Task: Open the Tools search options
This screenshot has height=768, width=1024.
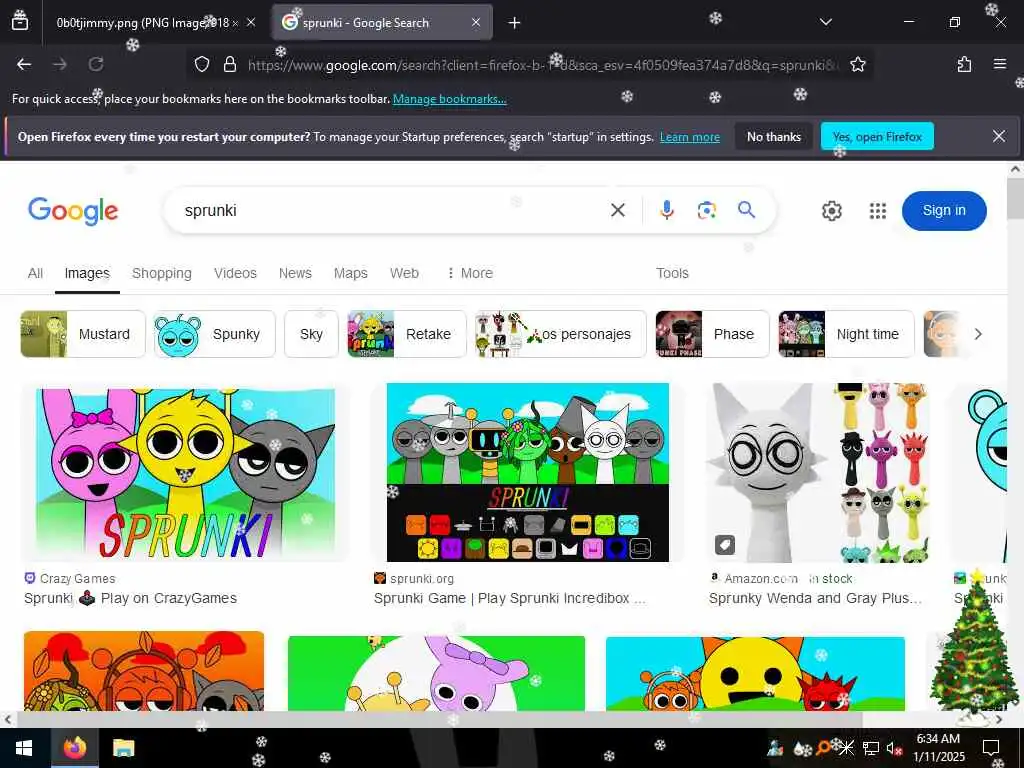Action: (x=672, y=273)
